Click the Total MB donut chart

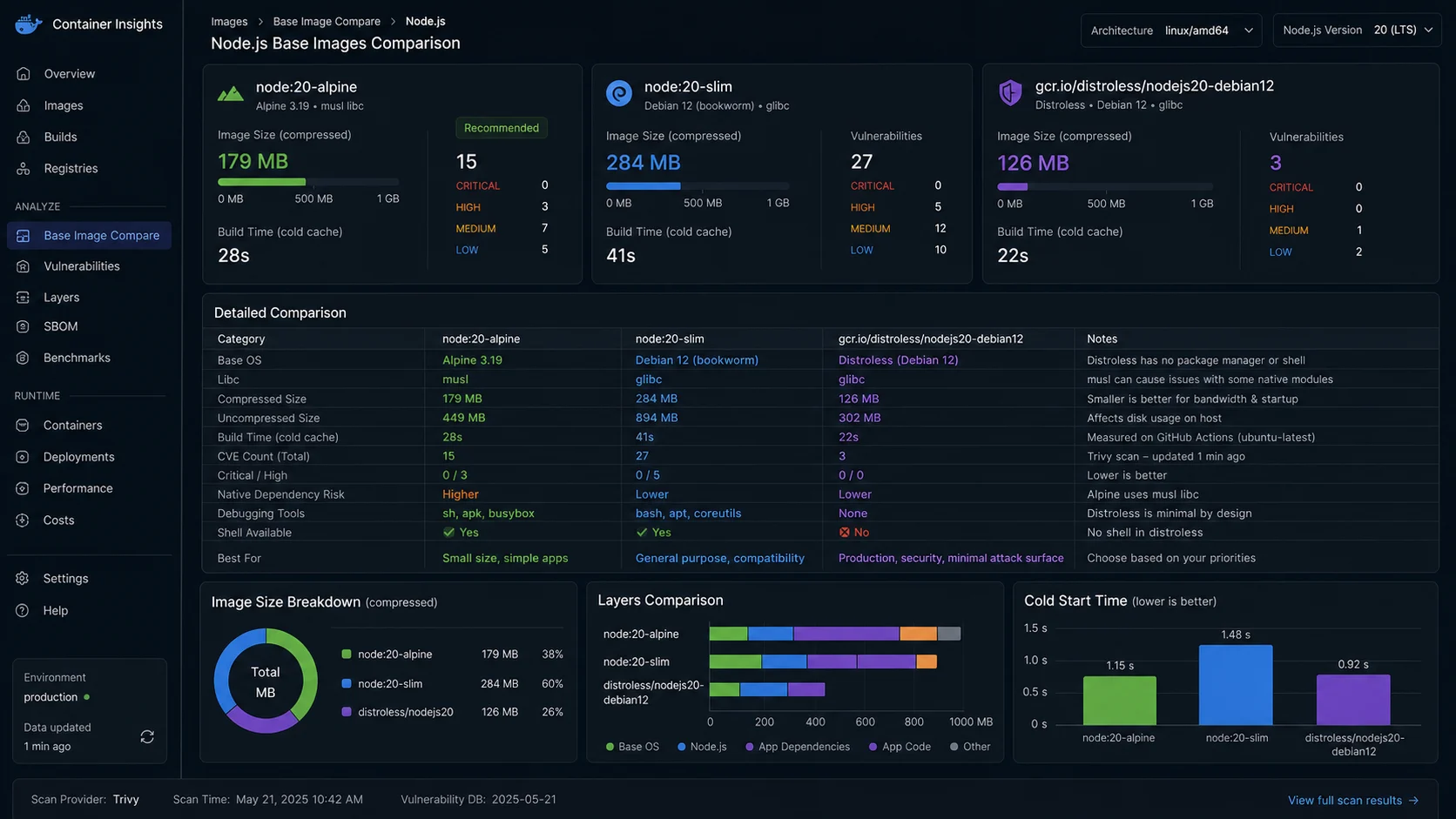coord(266,681)
